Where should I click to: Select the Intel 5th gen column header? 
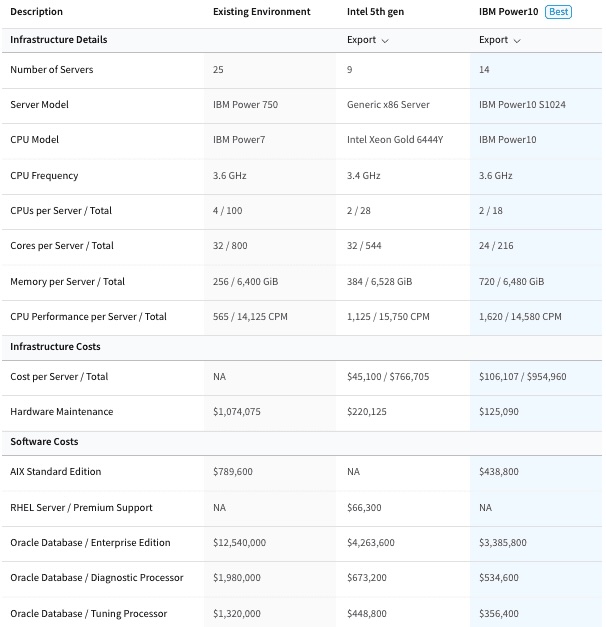375,12
